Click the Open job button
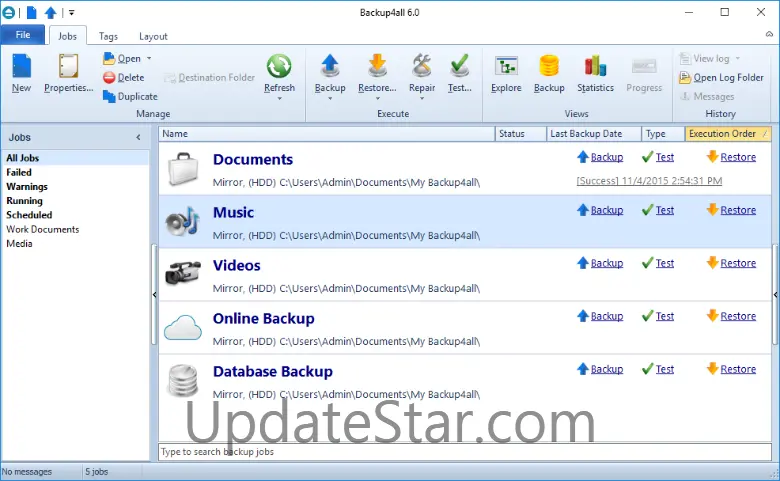 tap(122, 59)
